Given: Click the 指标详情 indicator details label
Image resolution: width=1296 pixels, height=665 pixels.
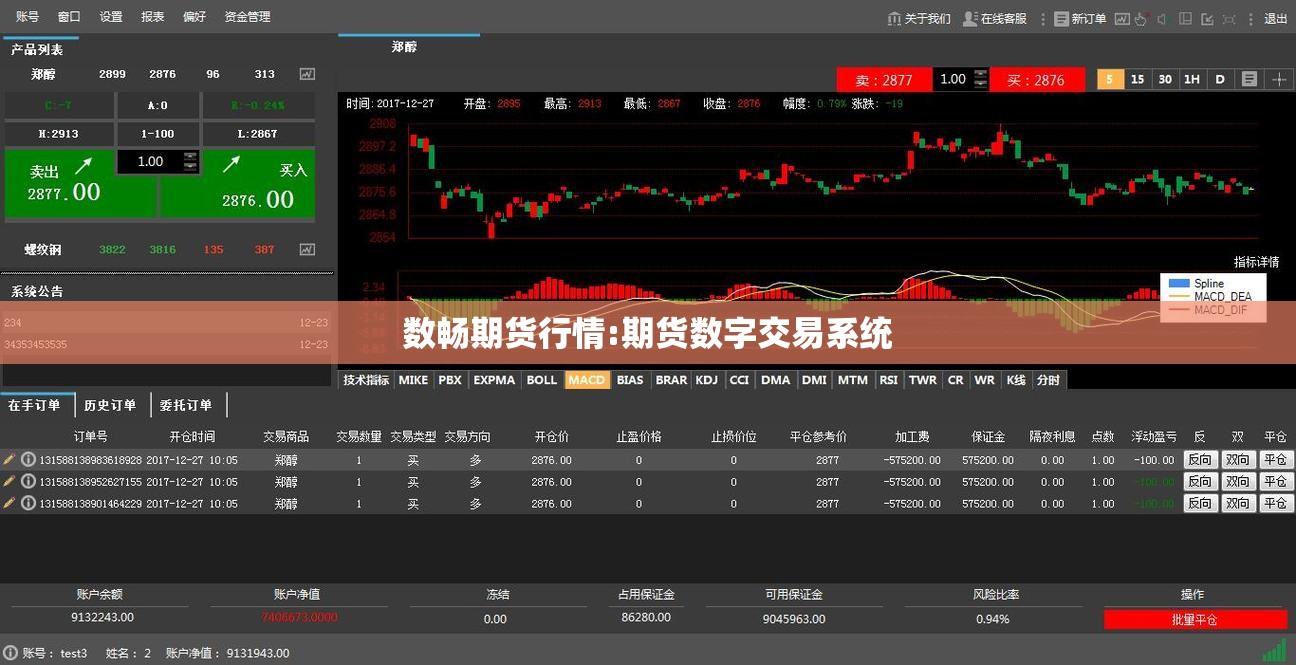Looking at the screenshot, I should click(1256, 262).
